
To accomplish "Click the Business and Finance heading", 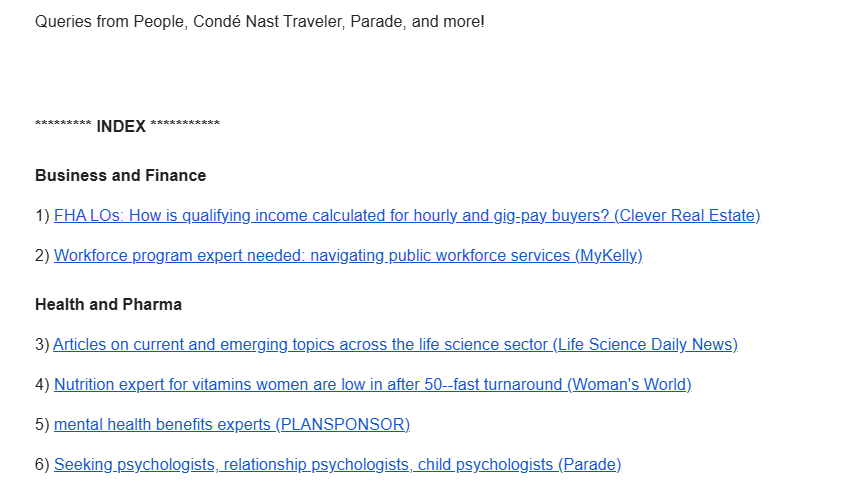I will [120, 176].
